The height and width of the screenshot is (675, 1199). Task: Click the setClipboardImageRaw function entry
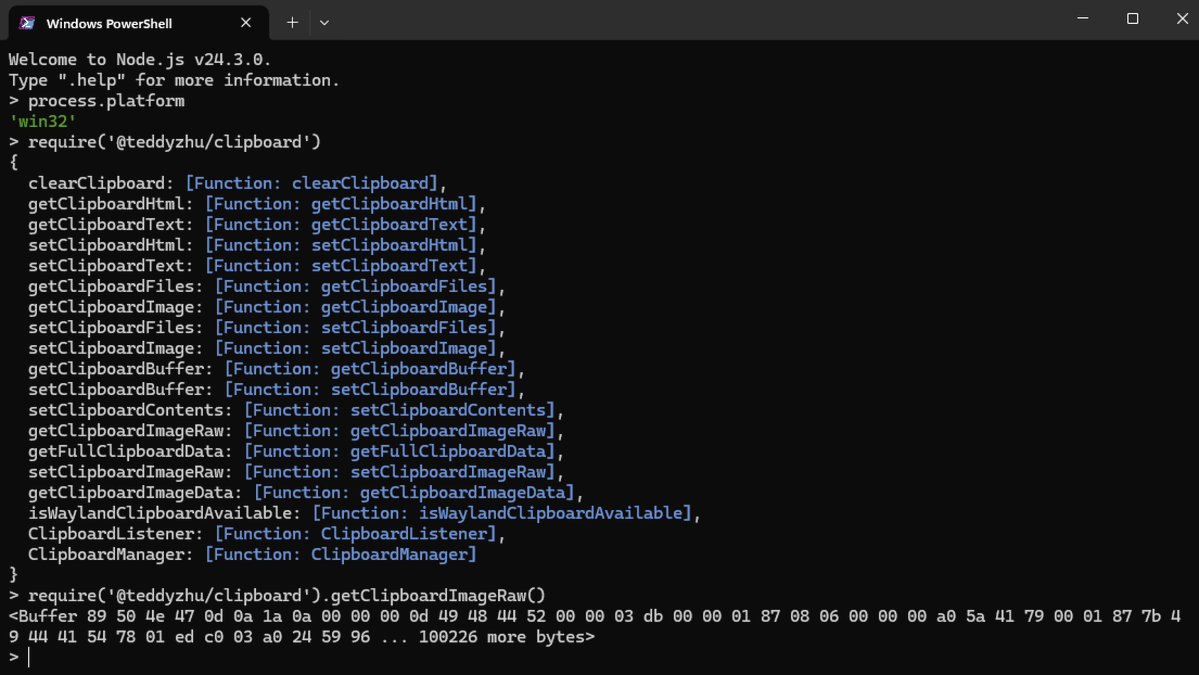[x=296, y=472]
